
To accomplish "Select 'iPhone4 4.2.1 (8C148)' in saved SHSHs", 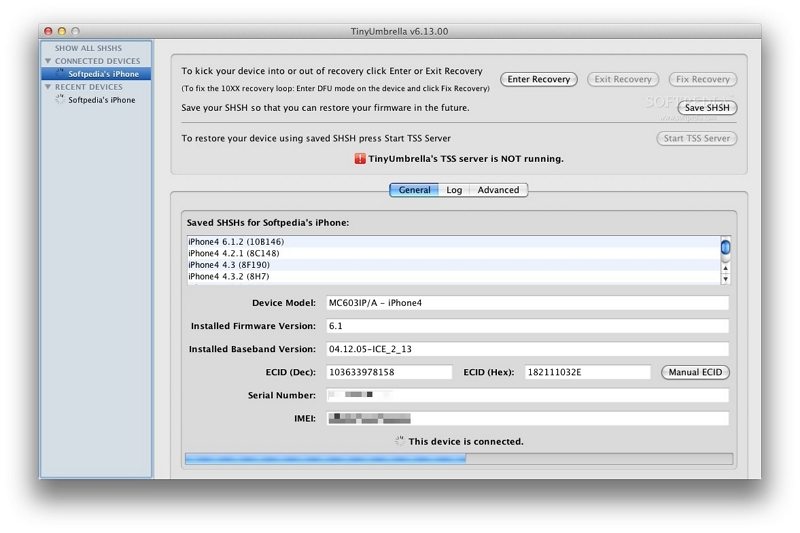I will pyautogui.click(x=454, y=253).
